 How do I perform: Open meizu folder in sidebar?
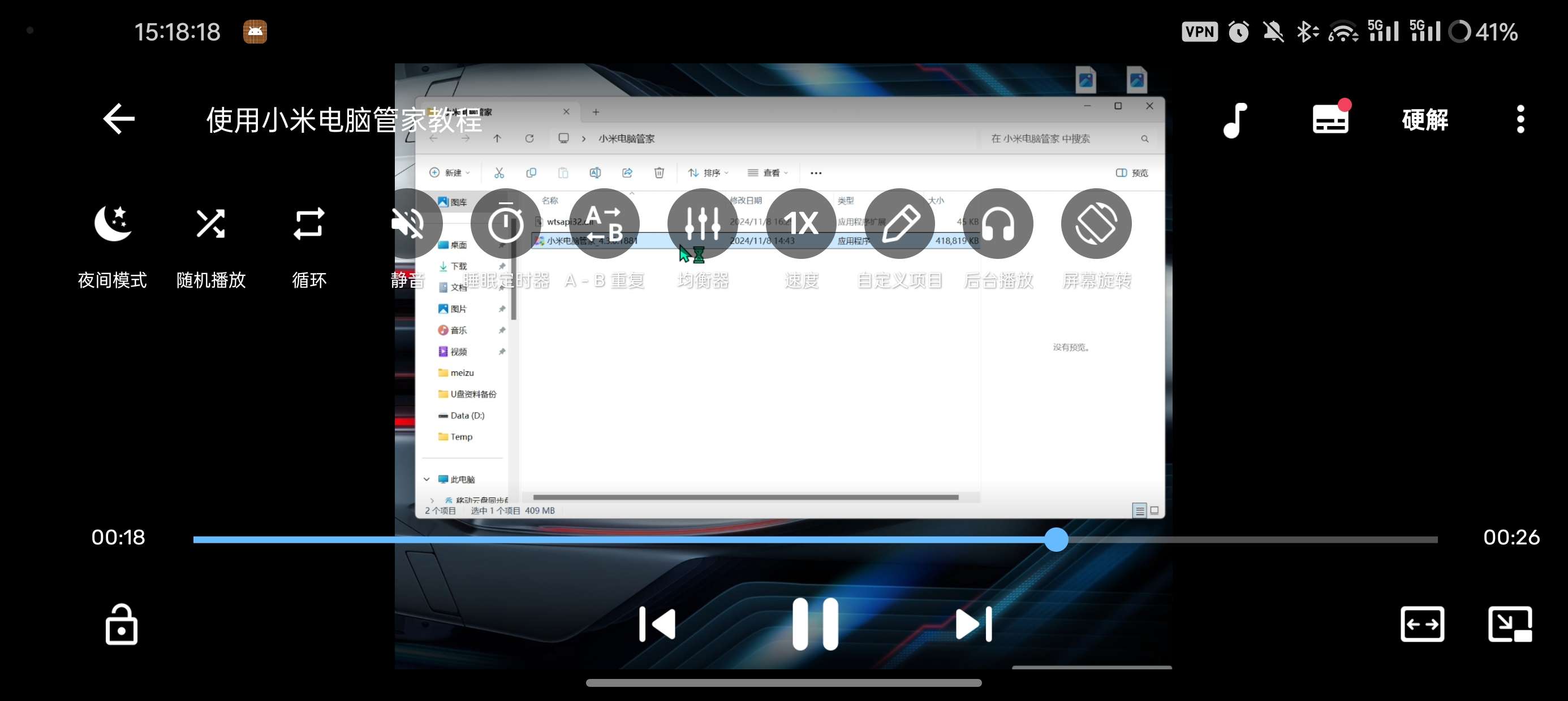pos(456,373)
